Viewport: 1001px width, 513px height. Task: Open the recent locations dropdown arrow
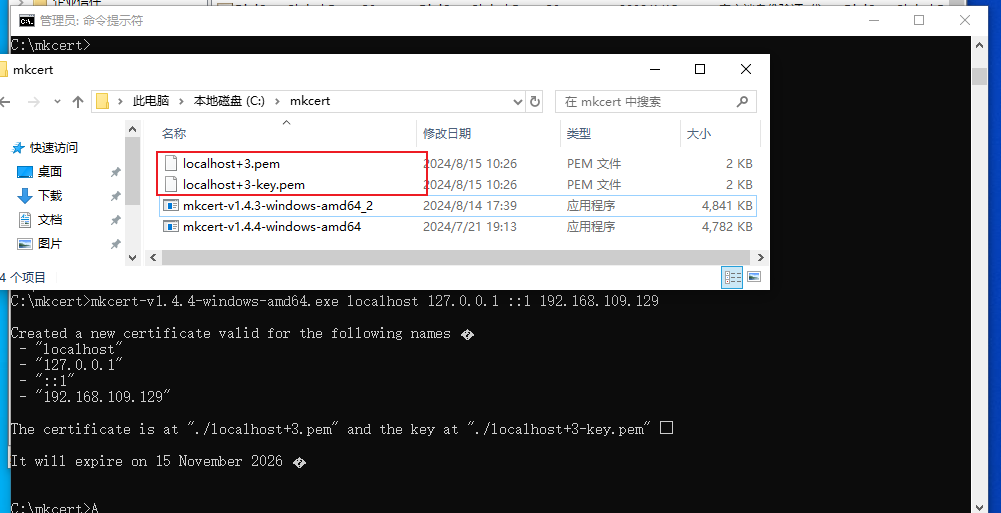click(55, 101)
